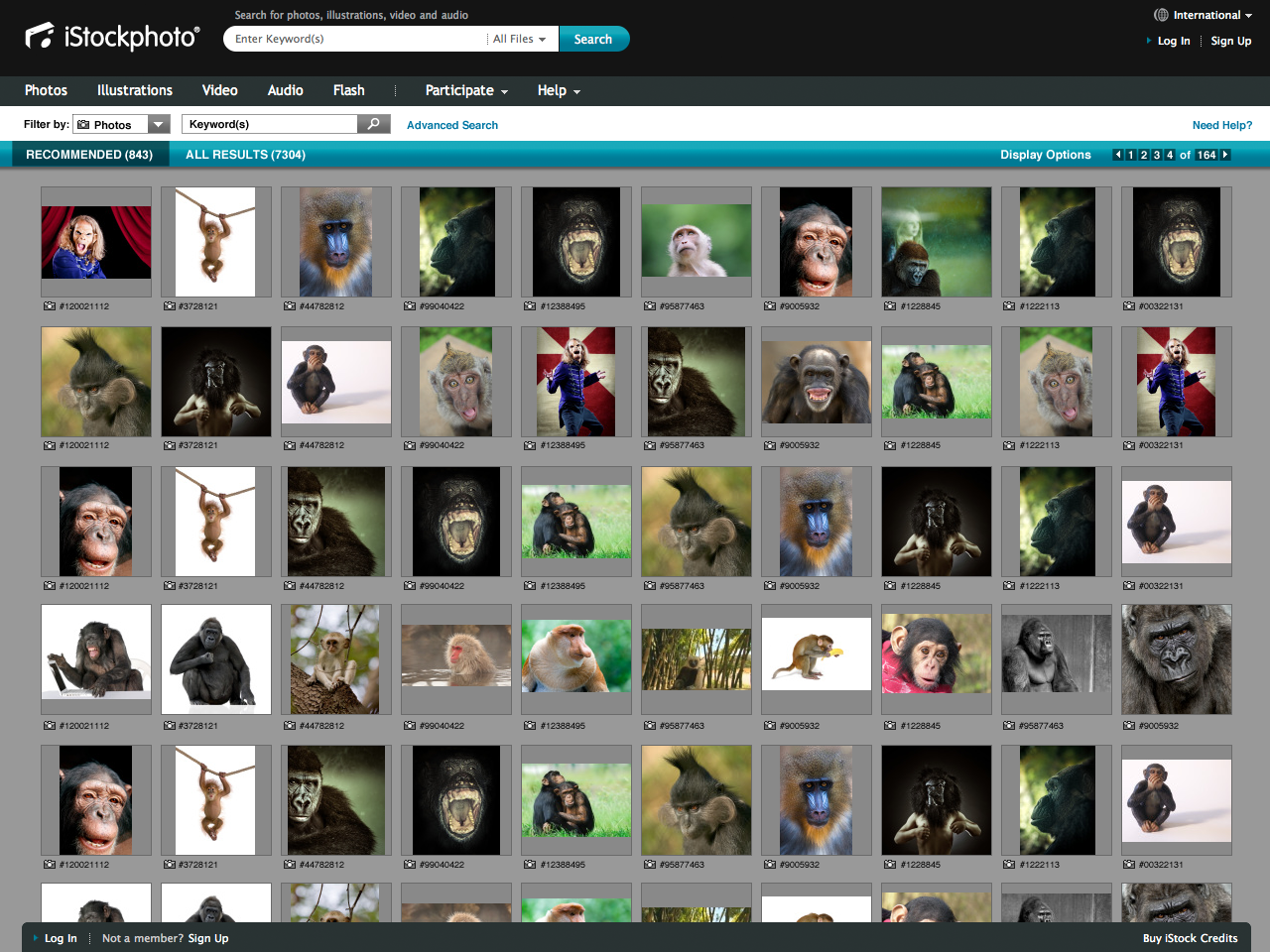Focus the Enter Keyword(s) search field
1270x952 pixels.
(x=357, y=39)
